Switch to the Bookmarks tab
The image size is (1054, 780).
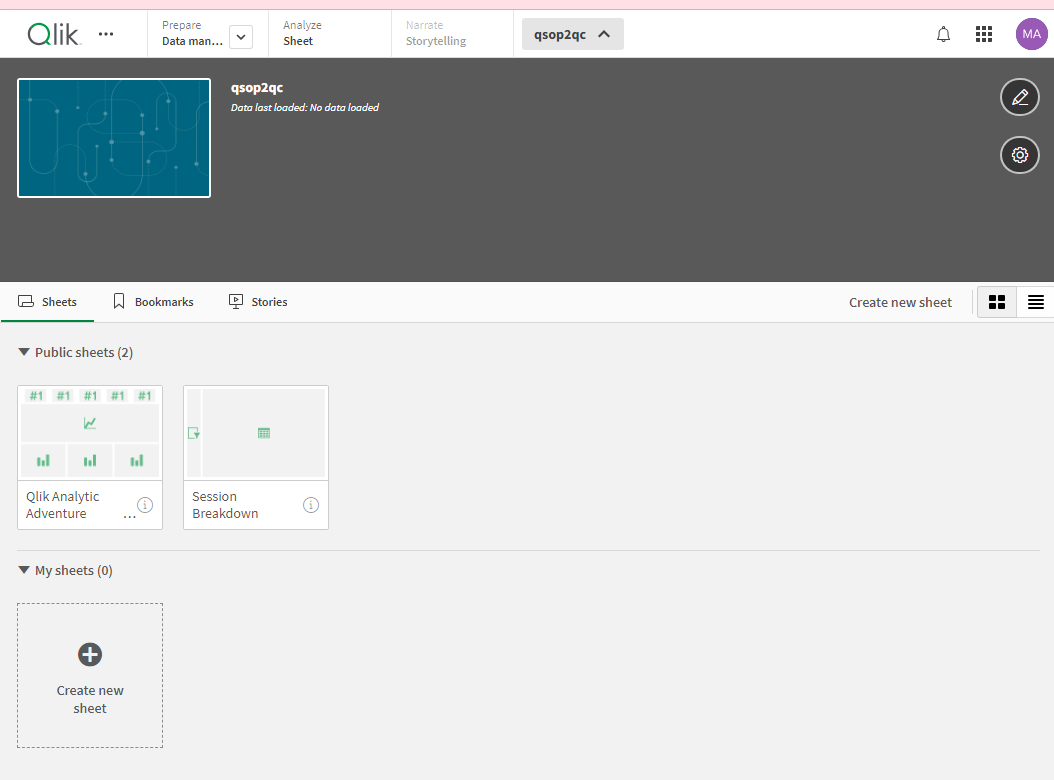coord(153,302)
